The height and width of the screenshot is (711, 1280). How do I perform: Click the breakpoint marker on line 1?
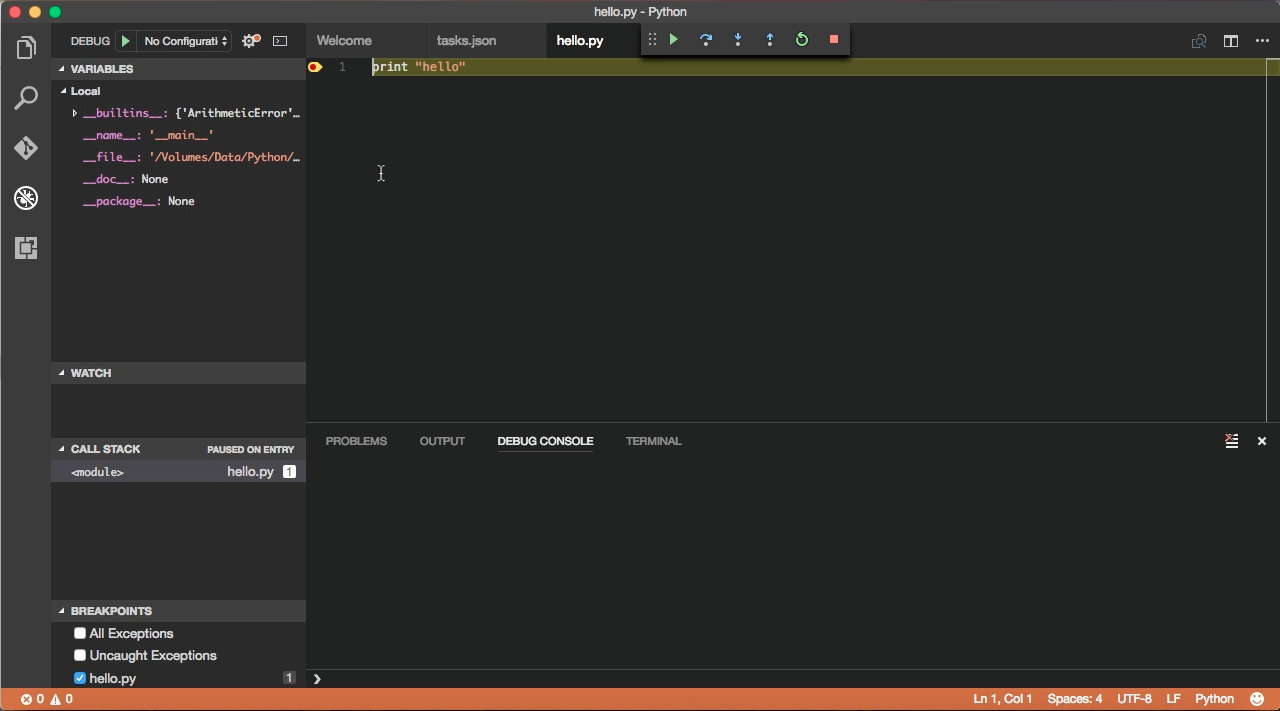pyautogui.click(x=315, y=67)
